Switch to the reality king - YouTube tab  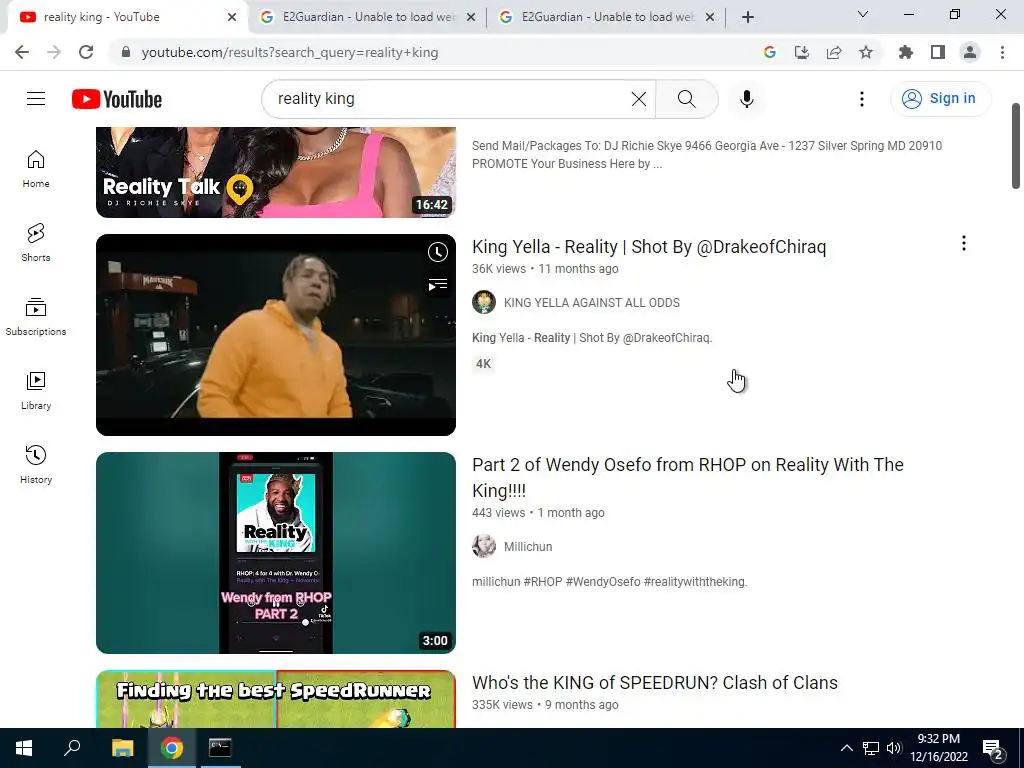coord(124,17)
